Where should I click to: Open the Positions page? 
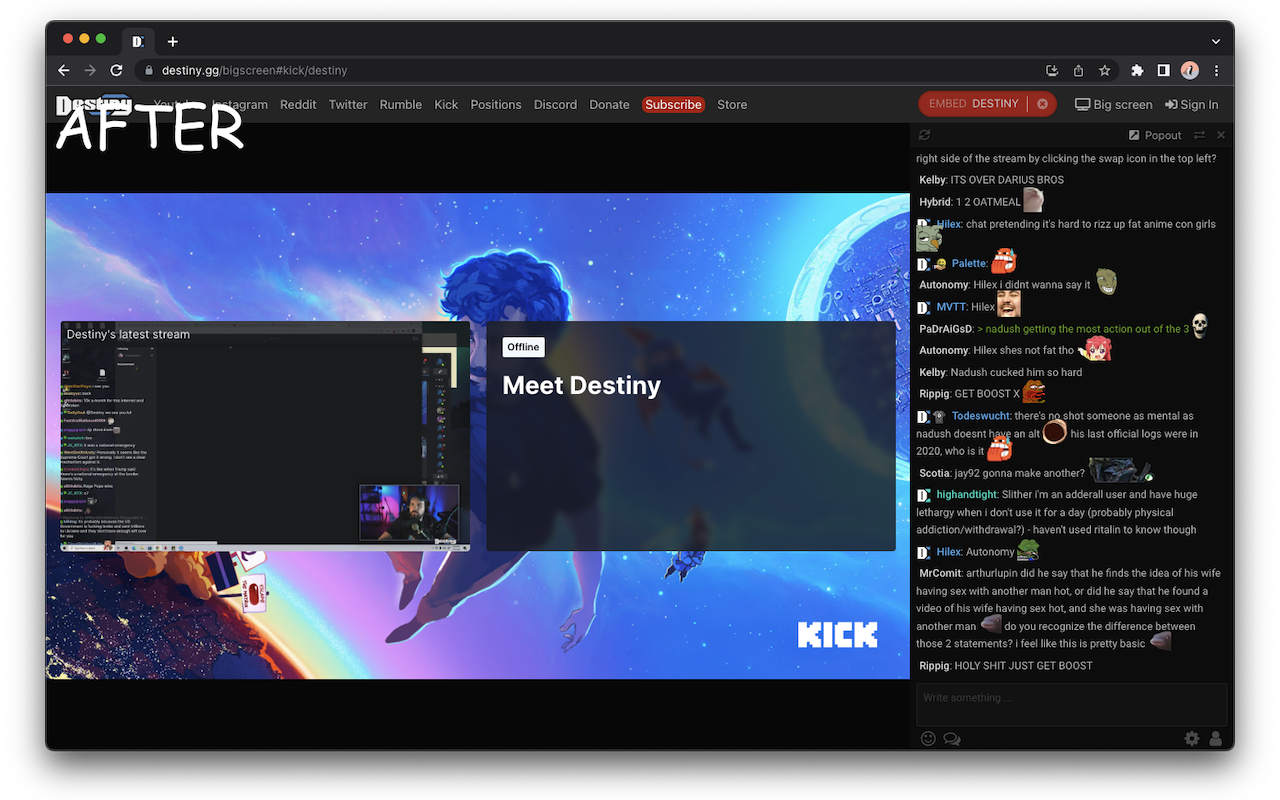[x=496, y=104]
